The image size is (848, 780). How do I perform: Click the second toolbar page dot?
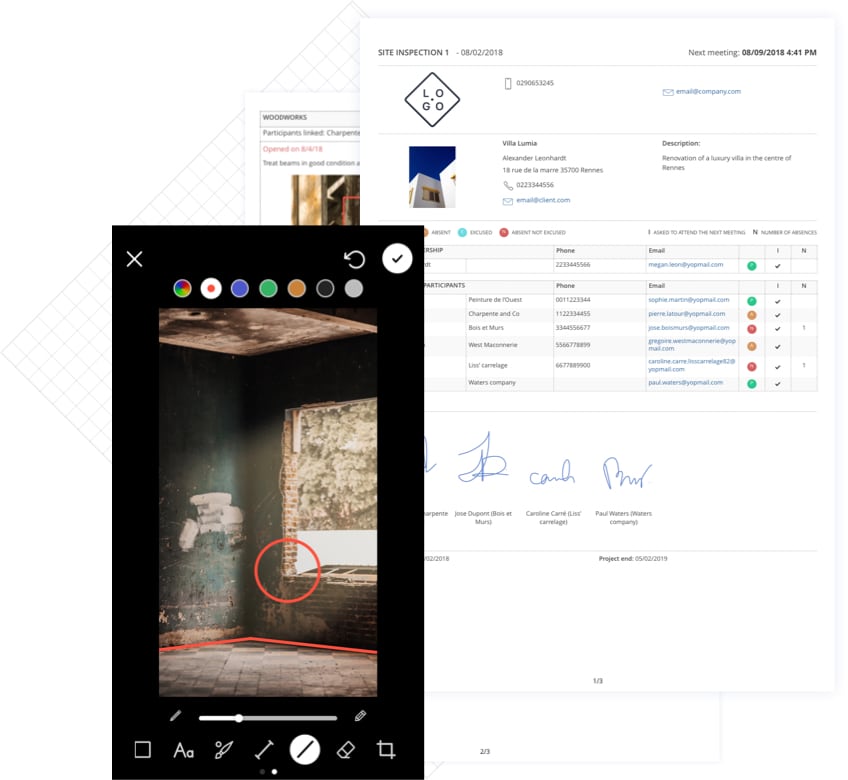coord(274,772)
